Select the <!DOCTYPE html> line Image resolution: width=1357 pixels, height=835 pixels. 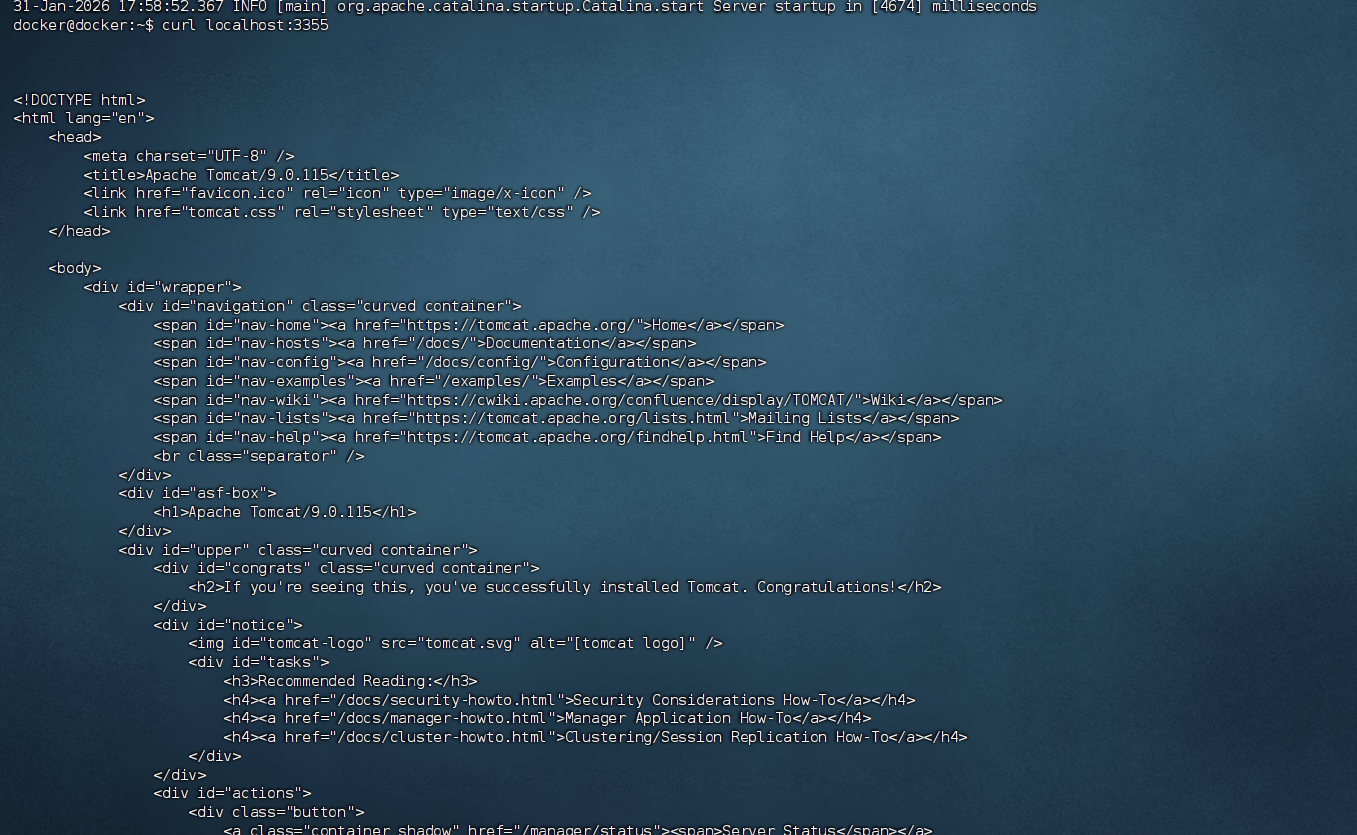[79, 100]
